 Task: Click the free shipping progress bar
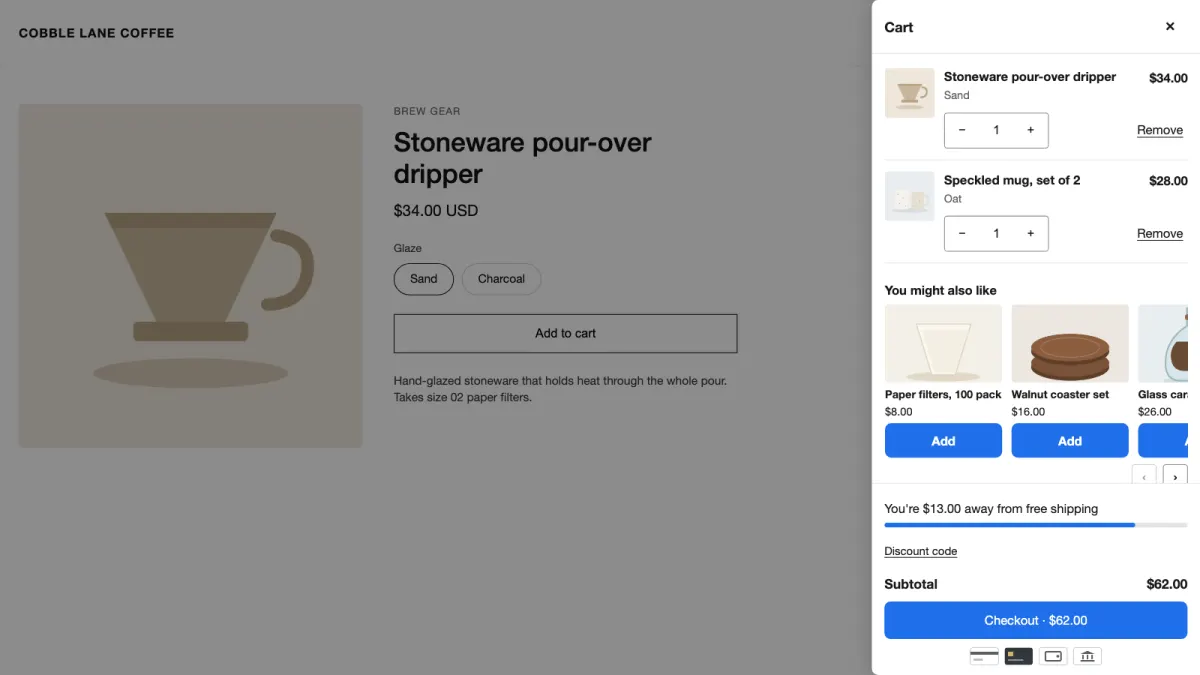pyautogui.click(x=1035, y=524)
